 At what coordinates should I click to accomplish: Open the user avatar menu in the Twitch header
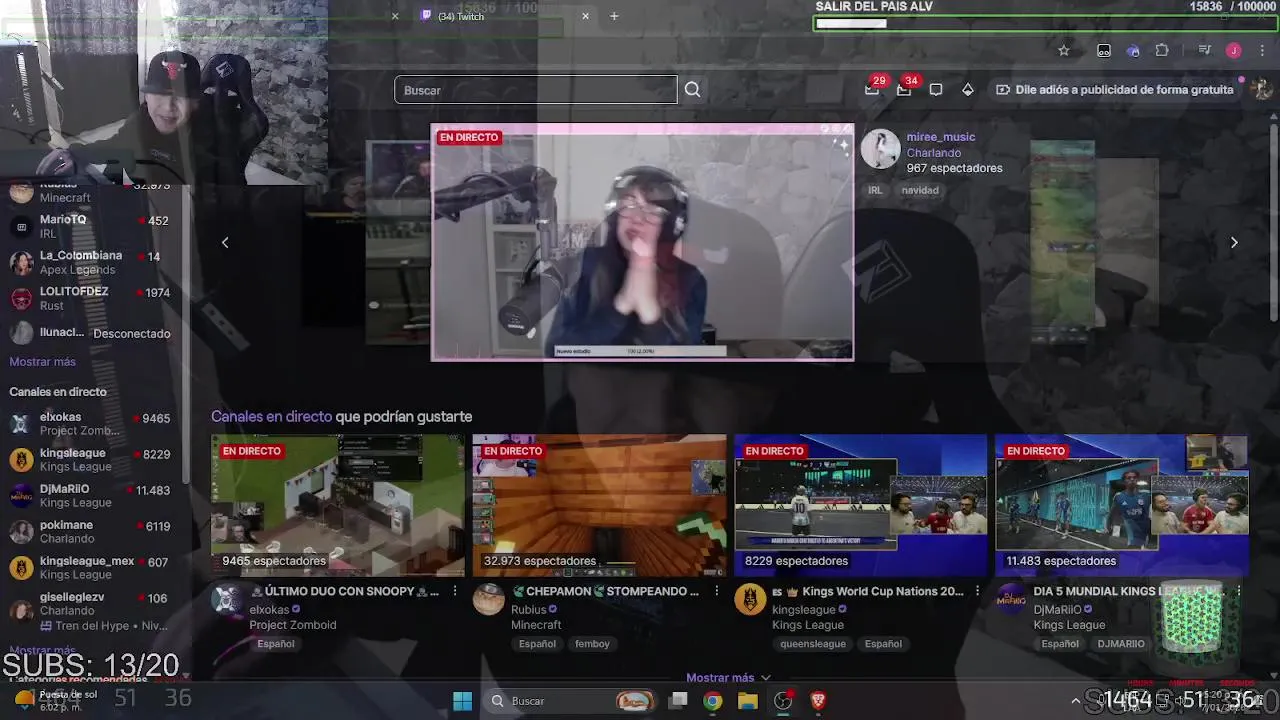coord(1262,89)
